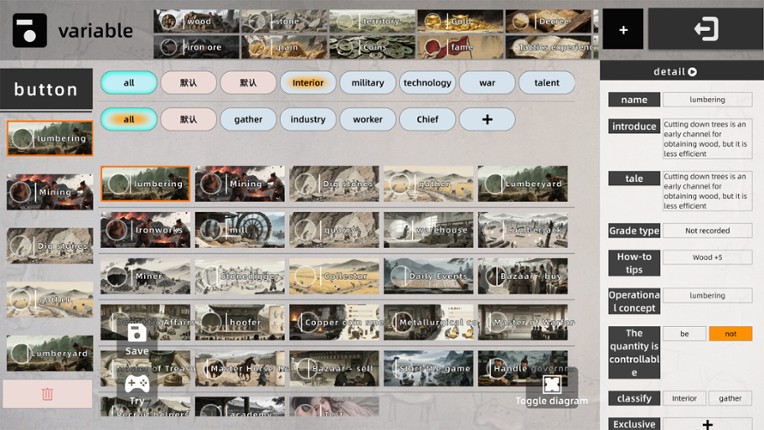Select the 'military' filter tab
This screenshot has width=764, height=430.
(x=367, y=83)
